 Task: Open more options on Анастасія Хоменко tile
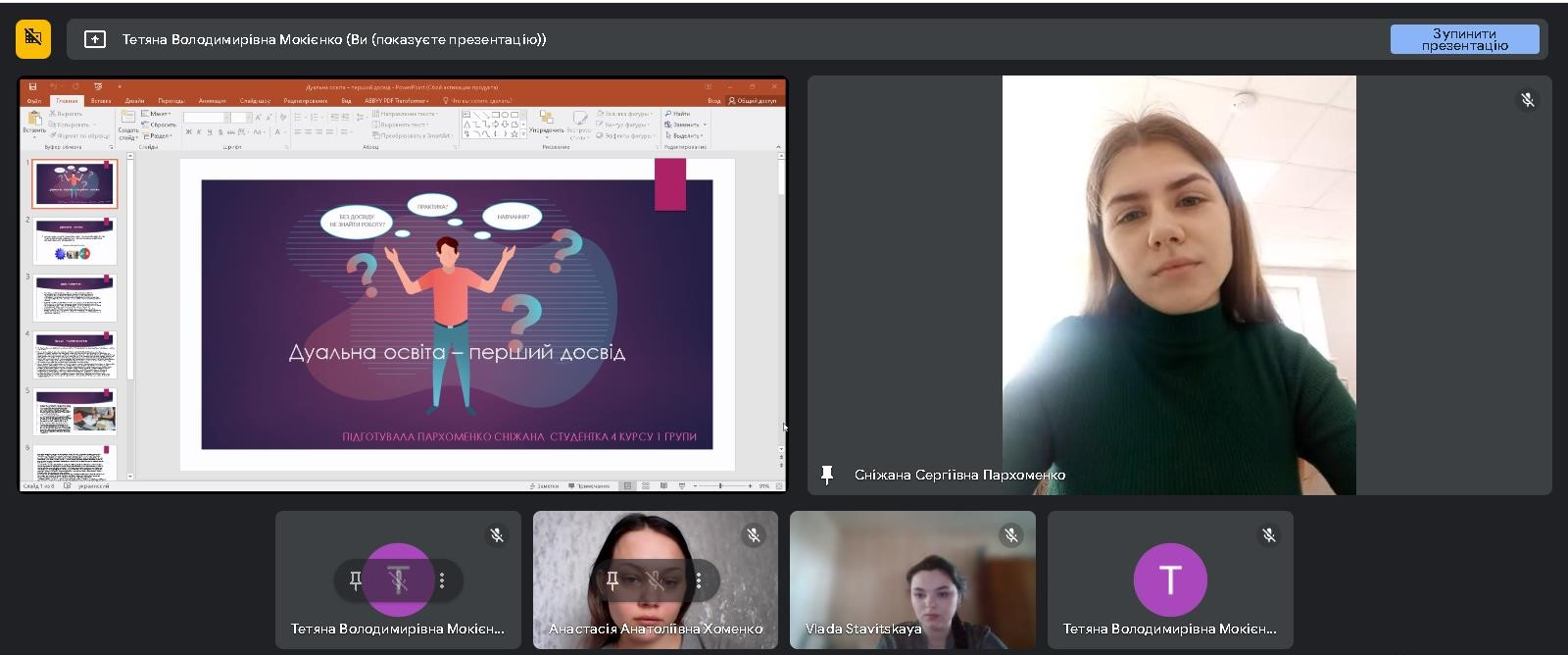[x=699, y=580]
